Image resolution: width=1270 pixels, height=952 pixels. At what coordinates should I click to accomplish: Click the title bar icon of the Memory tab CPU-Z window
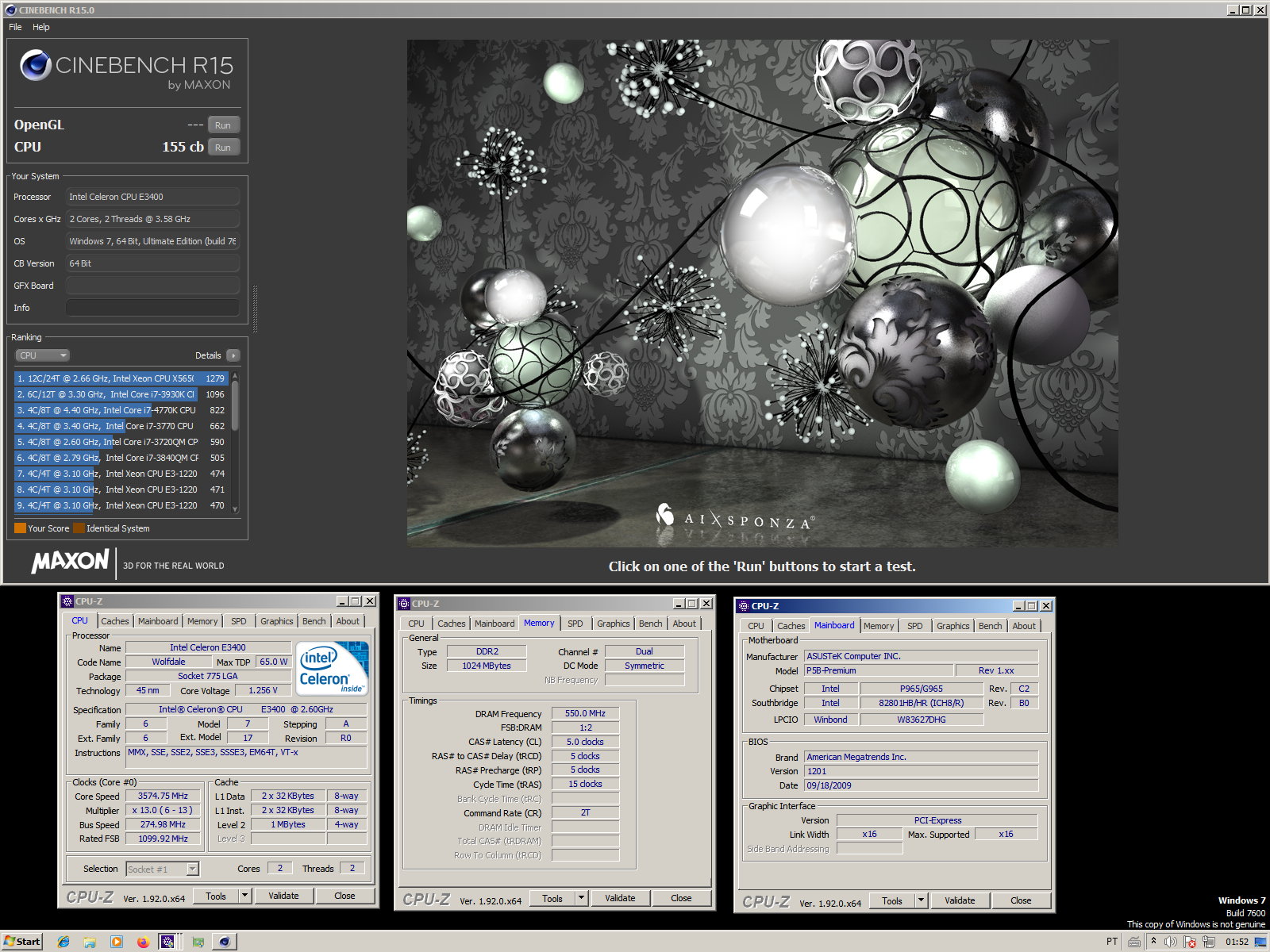click(x=404, y=604)
